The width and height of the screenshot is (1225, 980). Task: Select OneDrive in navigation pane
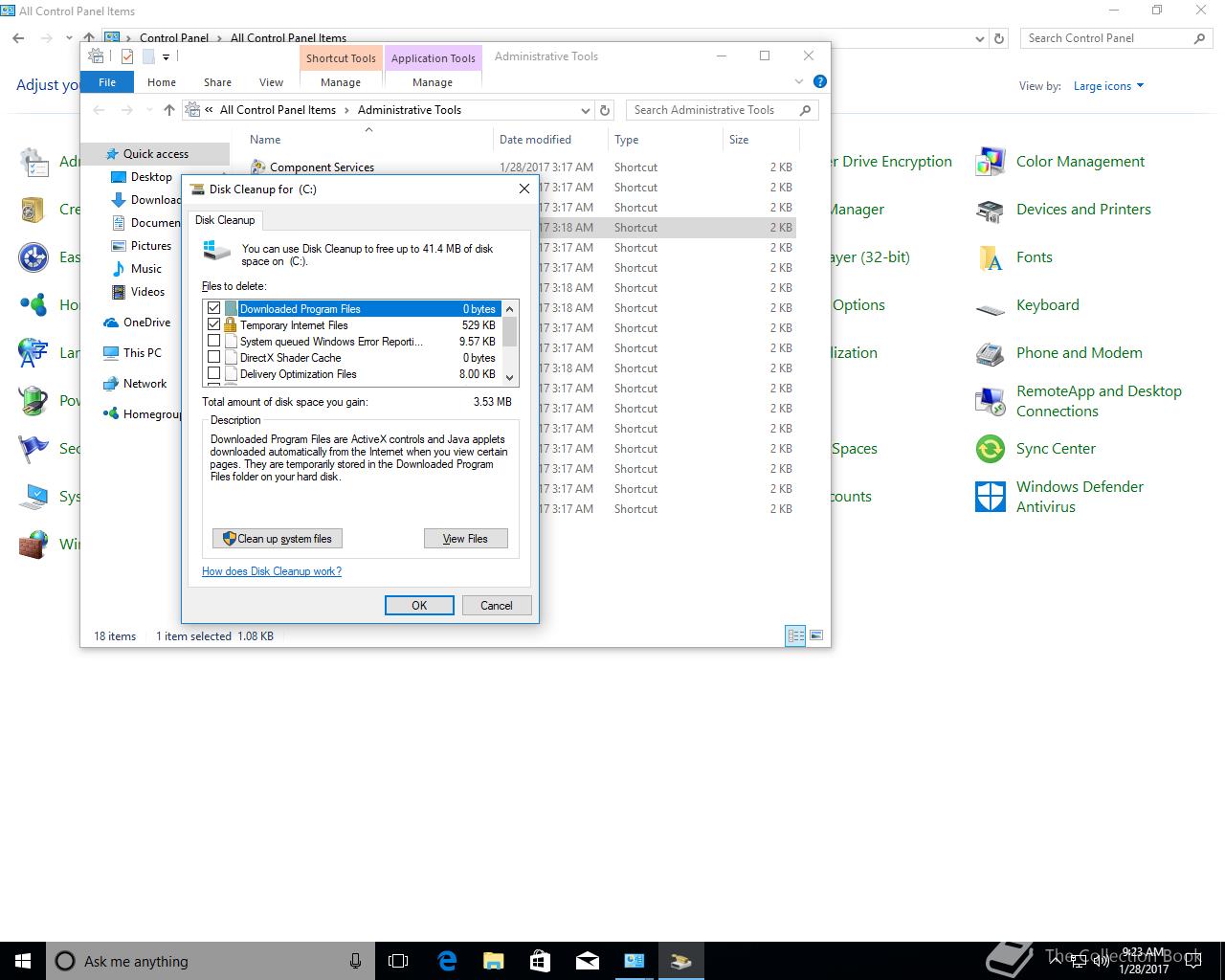point(146,323)
